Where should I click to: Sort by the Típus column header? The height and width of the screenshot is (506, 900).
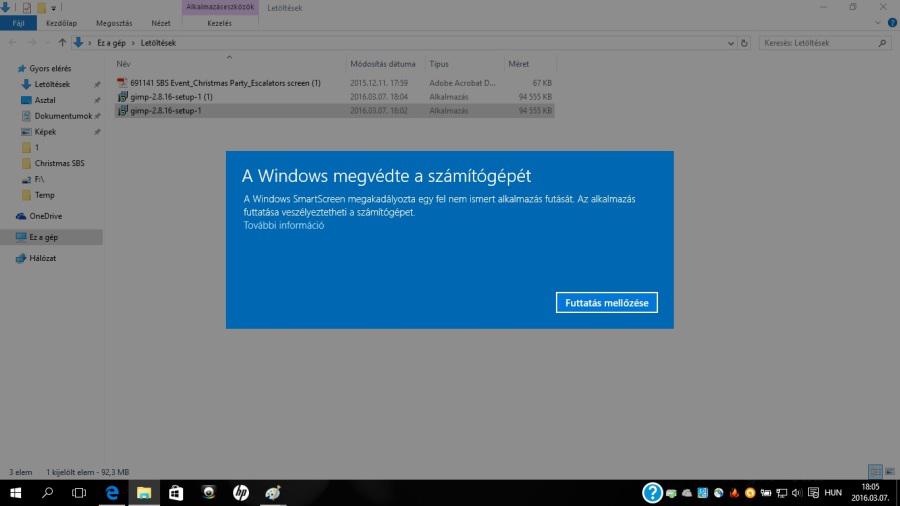(439, 64)
